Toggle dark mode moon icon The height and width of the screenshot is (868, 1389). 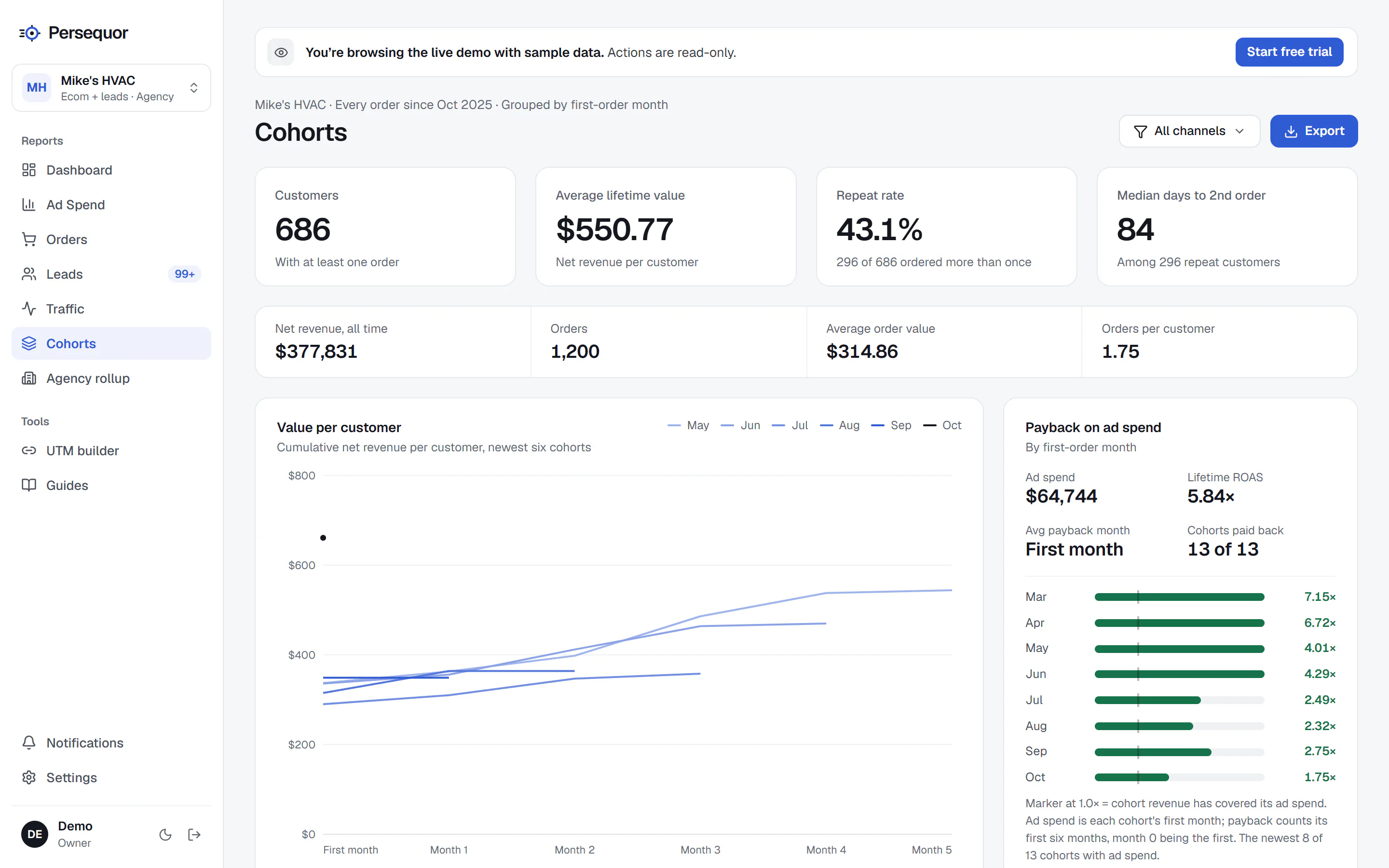165,834
